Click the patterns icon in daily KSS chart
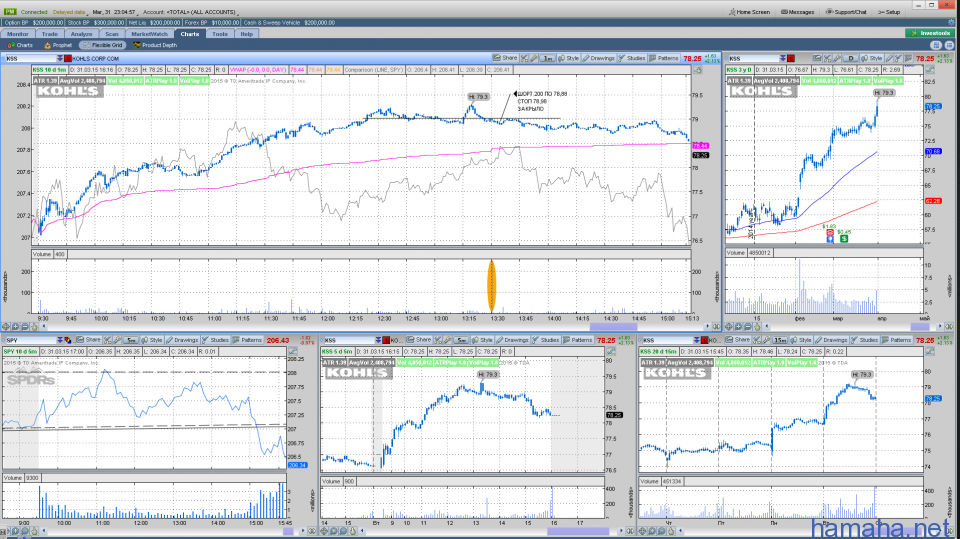This screenshot has height=539, width=960. point(908,58)
